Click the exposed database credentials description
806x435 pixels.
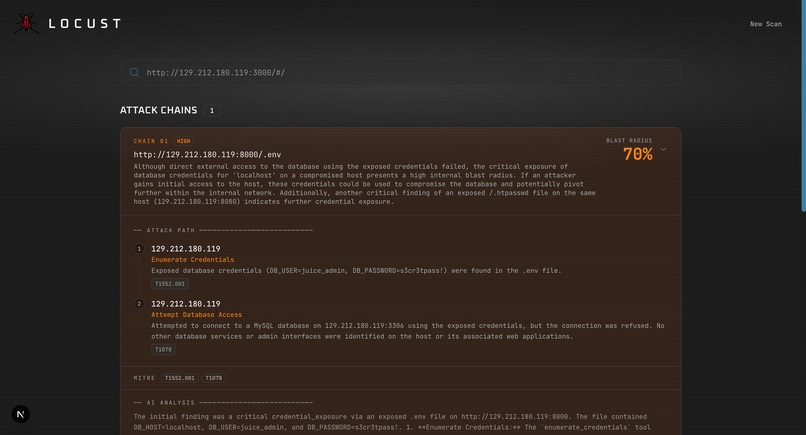point(356,270)
